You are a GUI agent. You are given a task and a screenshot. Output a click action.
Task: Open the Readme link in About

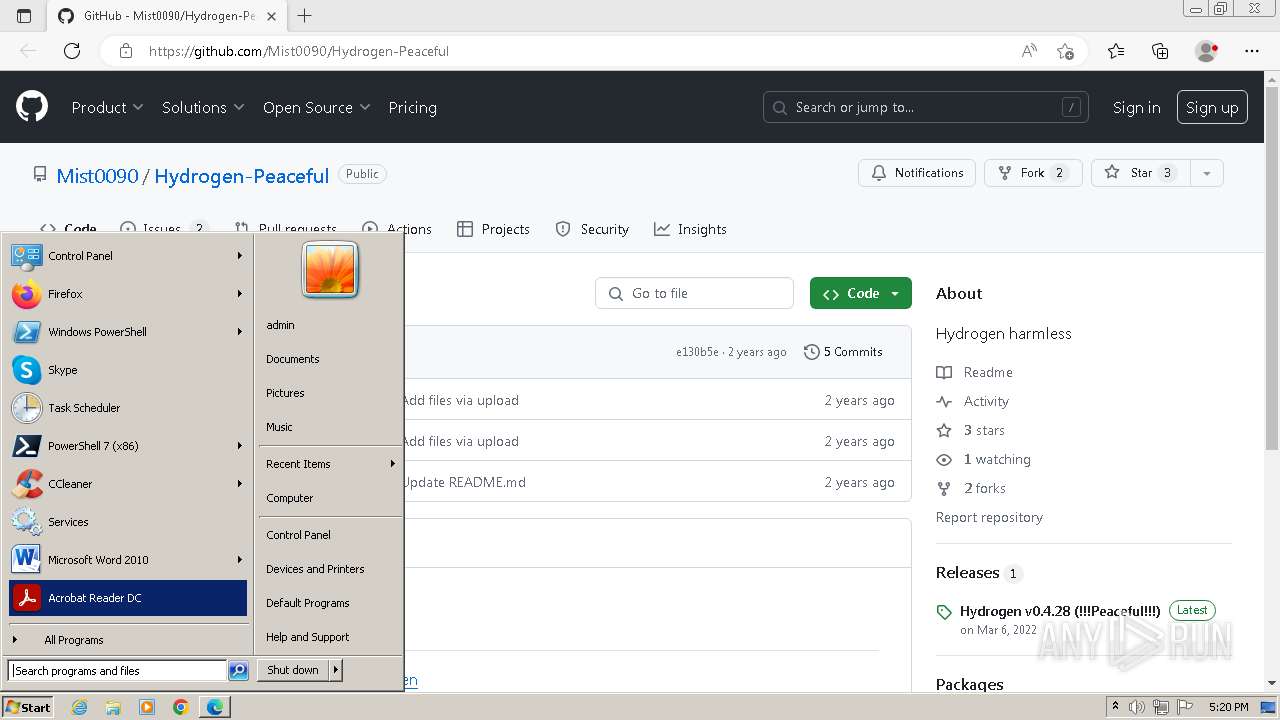tap(988, 372)
